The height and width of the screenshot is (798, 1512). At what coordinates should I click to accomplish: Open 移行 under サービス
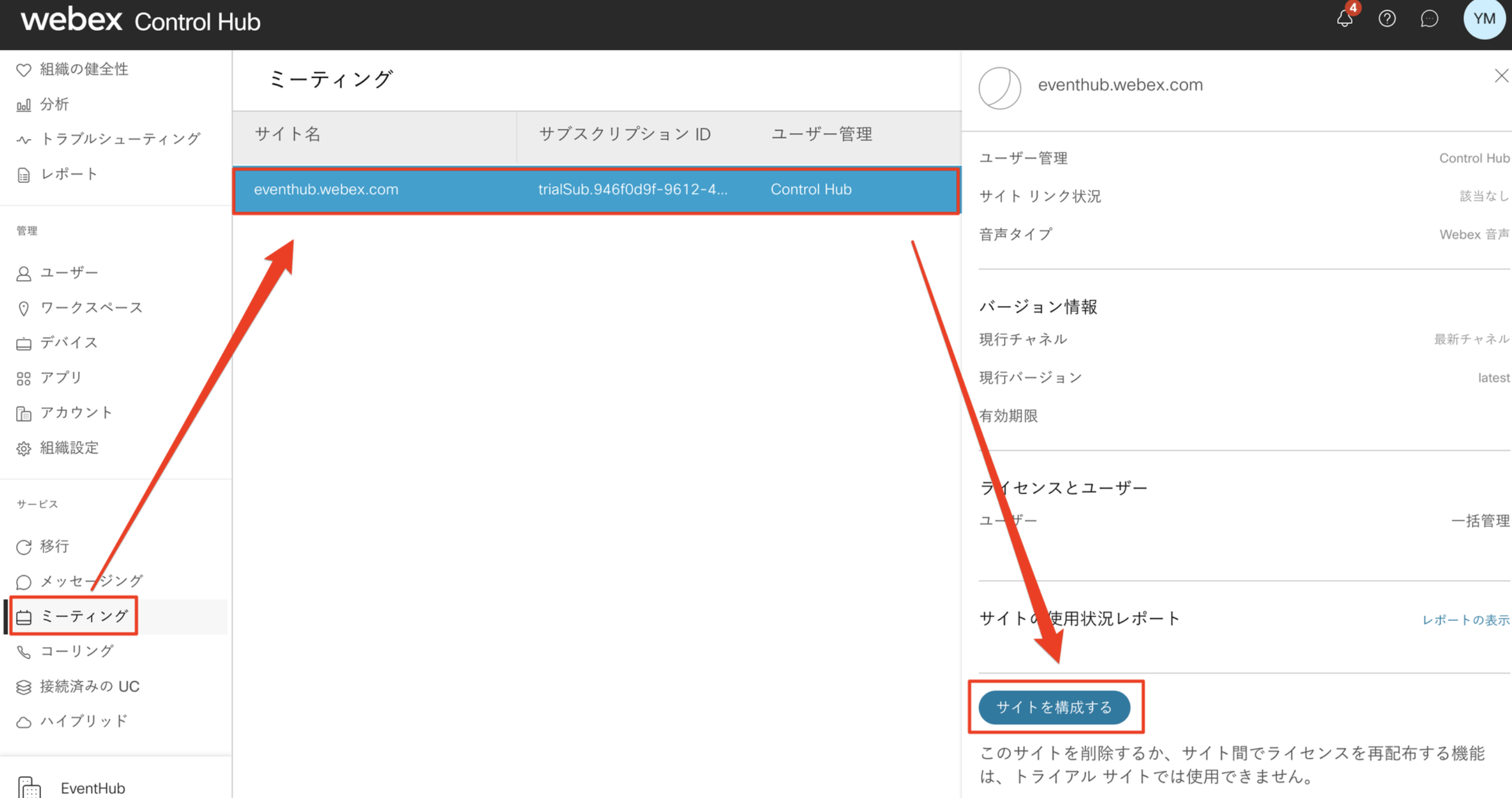[54, 546]
